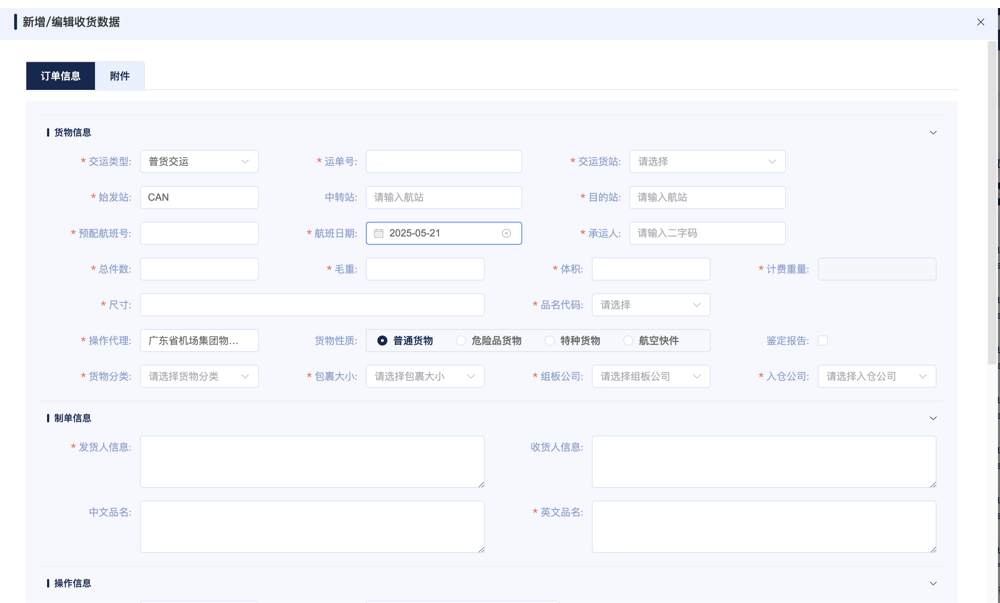Image resolution: width=1000 pixels, height=603 pixels.
Task: Select the 危险品货物 radio option
Action: pos(461,341)
